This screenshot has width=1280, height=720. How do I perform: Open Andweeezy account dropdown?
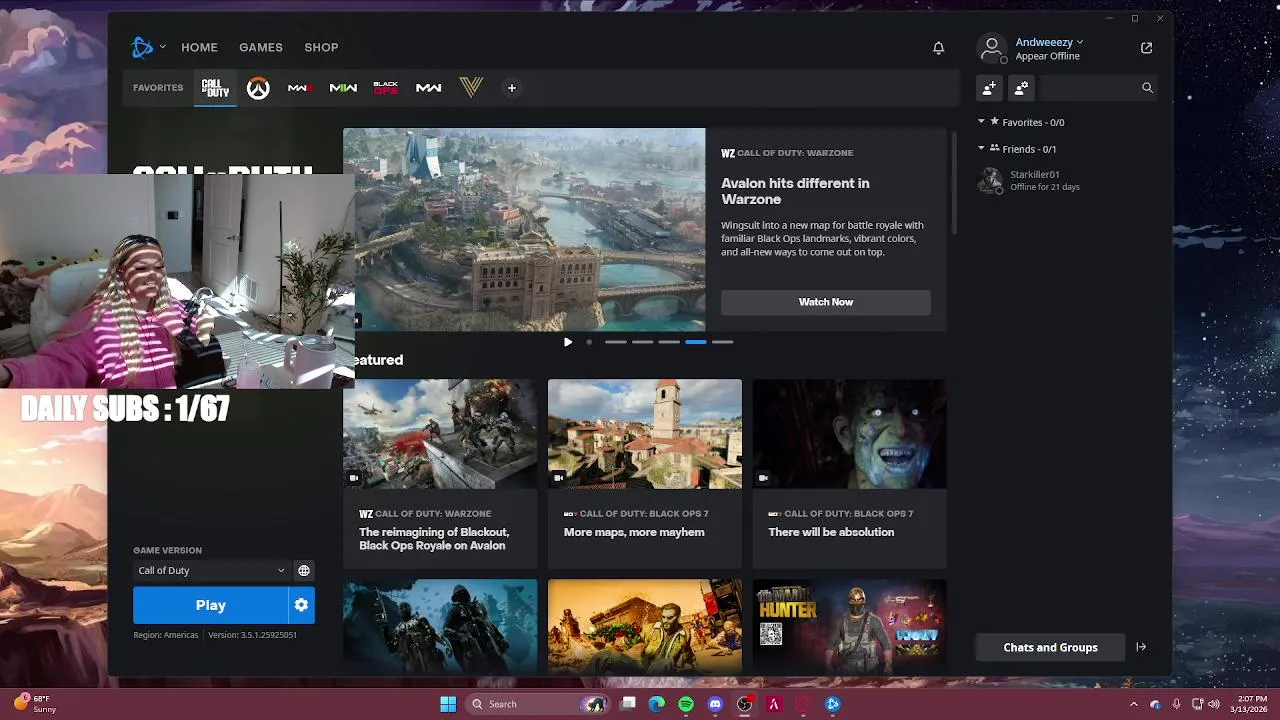pos(1049,42)
